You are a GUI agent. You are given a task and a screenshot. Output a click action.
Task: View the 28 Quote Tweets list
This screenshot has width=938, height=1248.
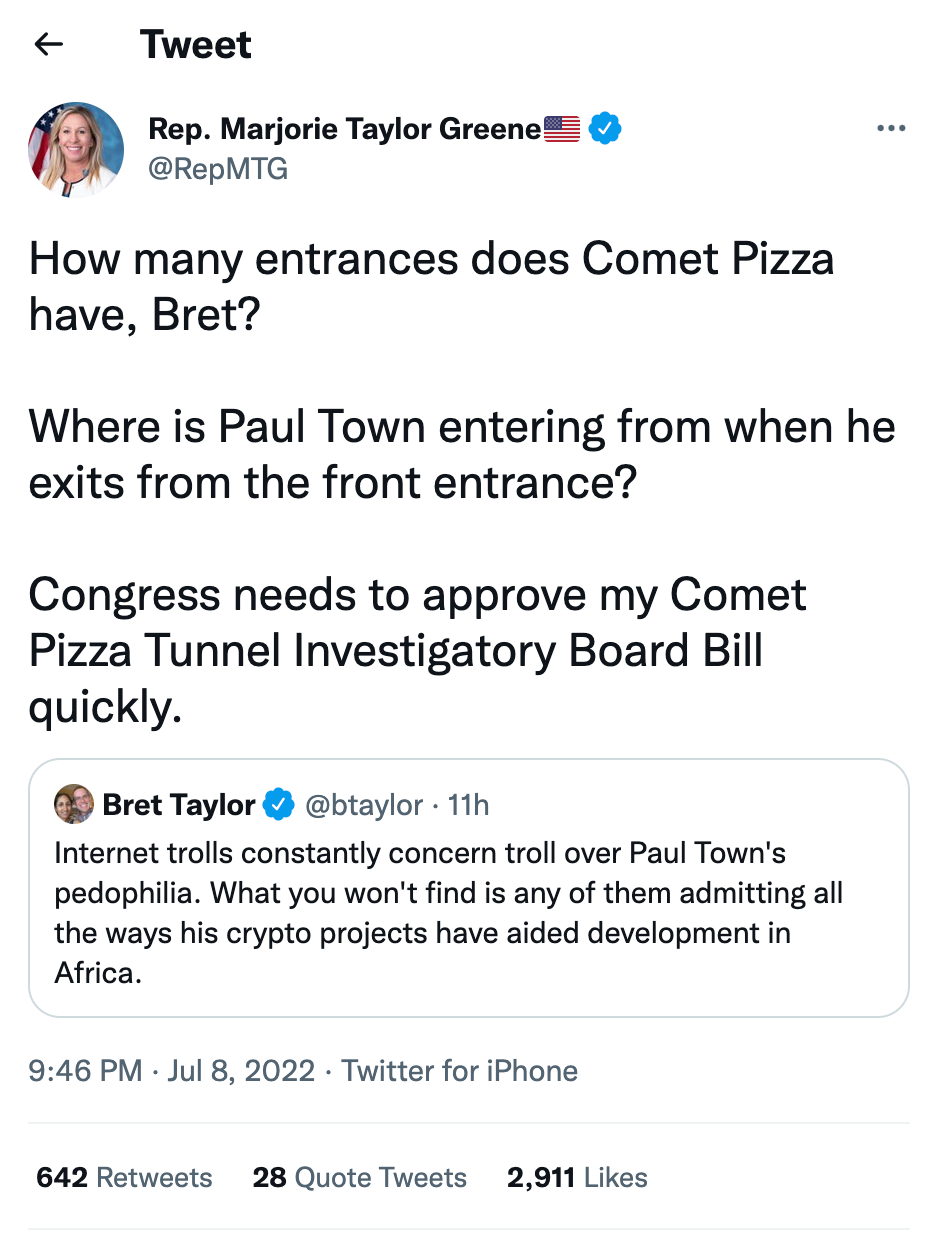[x=359, y=1177]
